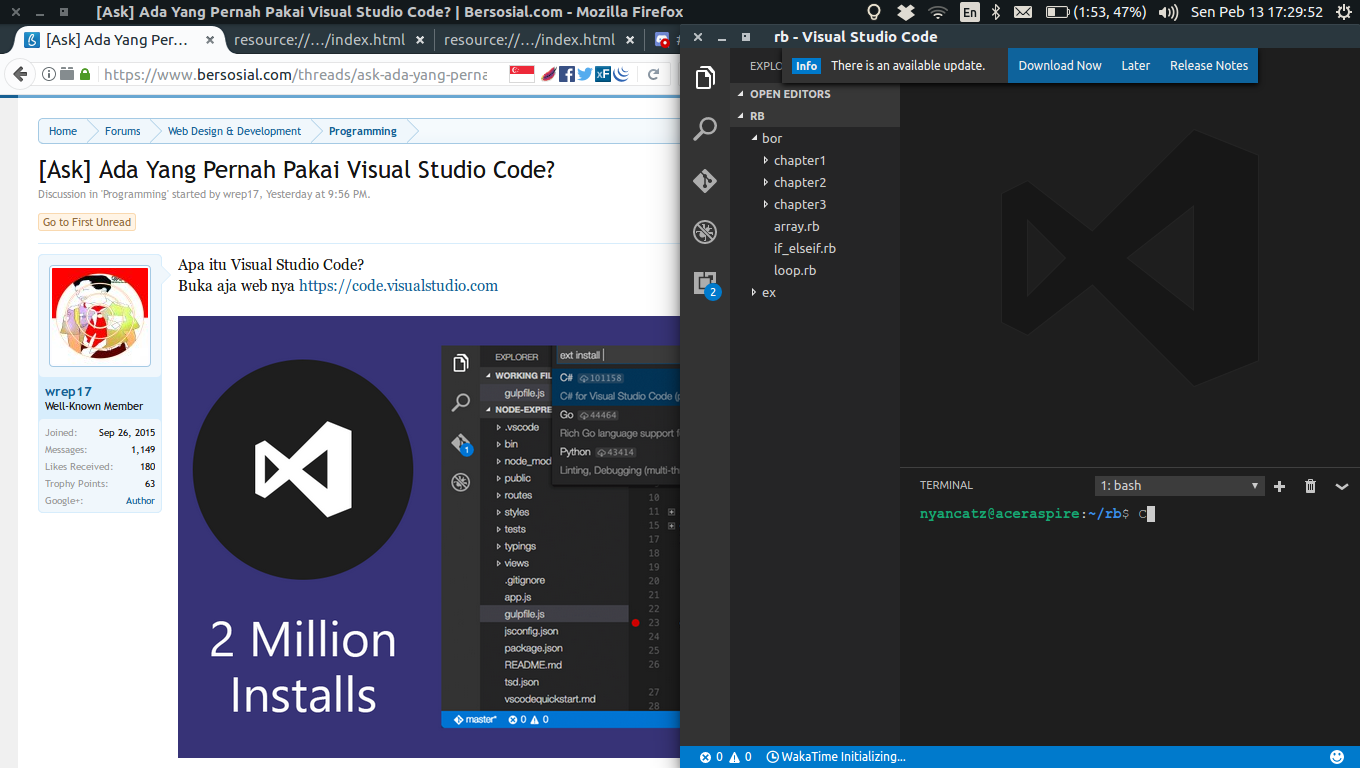Viewport: 1360px width, 768px height.
Task: Open the battery indicator 1:53, 47%
Action: click(x=1096, y=13)
